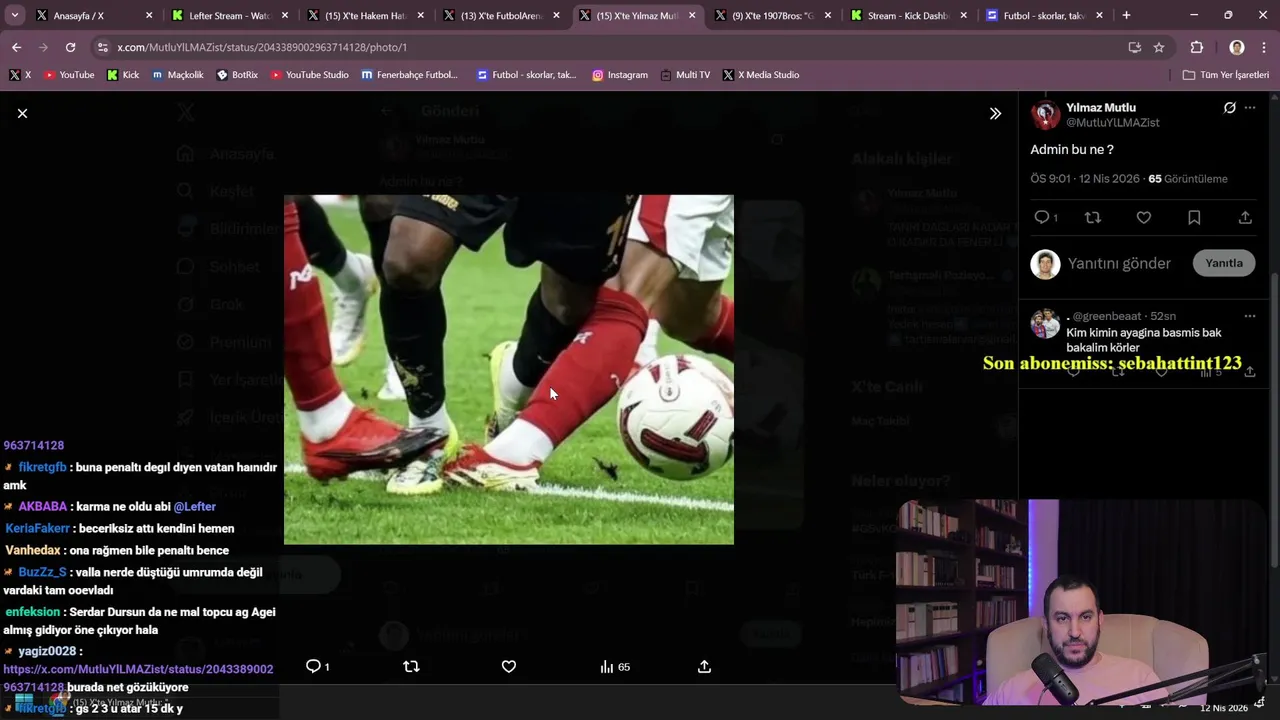Reply icon under the photo

[317, 666]
